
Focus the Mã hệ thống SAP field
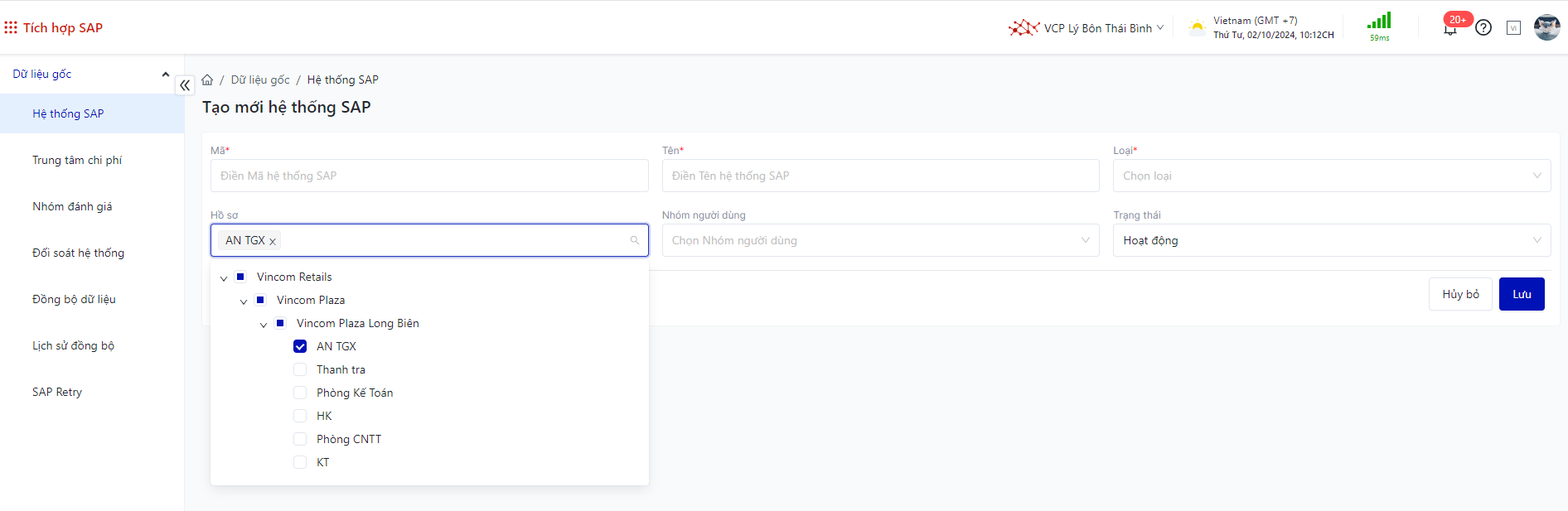coord(429,176)
